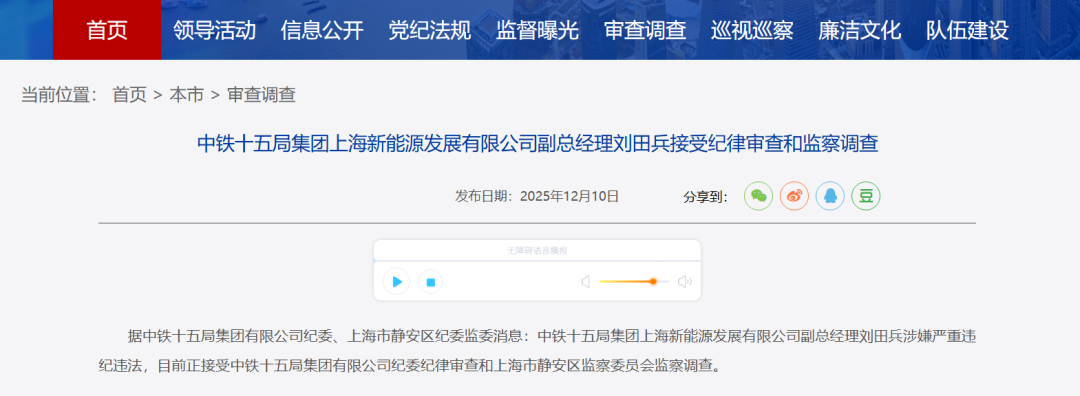Click the 无障碍语音播报 label
Image resolution: width=1080 pixels, height=396 pixels.
point(537,251)
